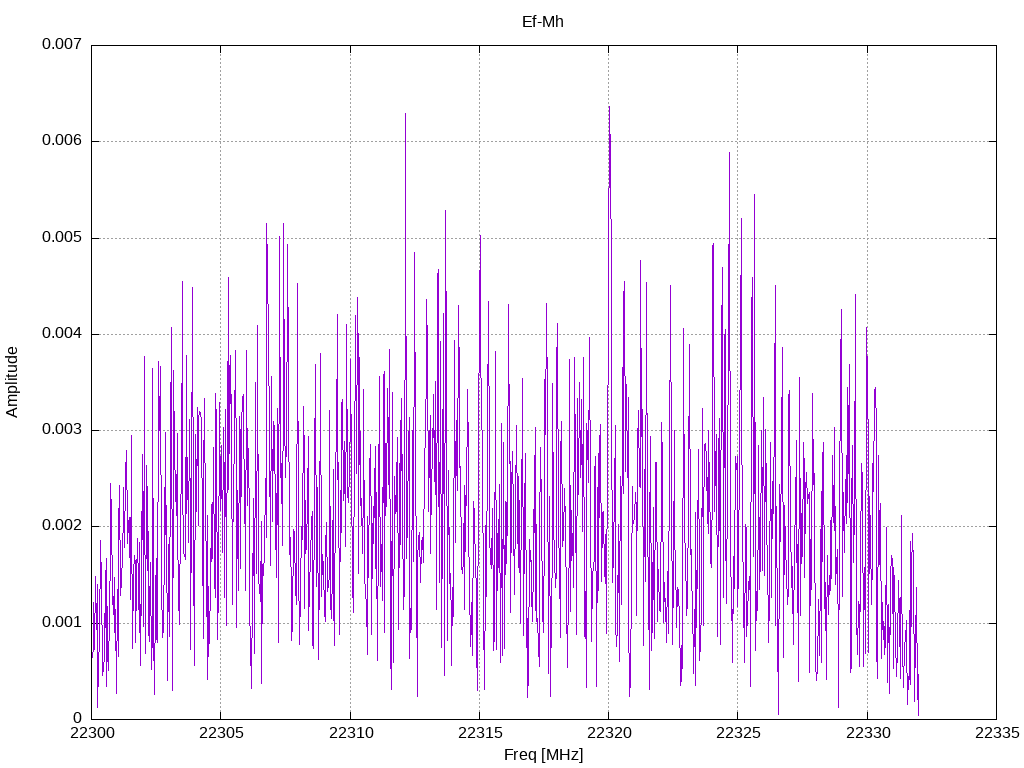Click the y-axis tick value 0.007

pyautogui.click(x=62, y=44)
